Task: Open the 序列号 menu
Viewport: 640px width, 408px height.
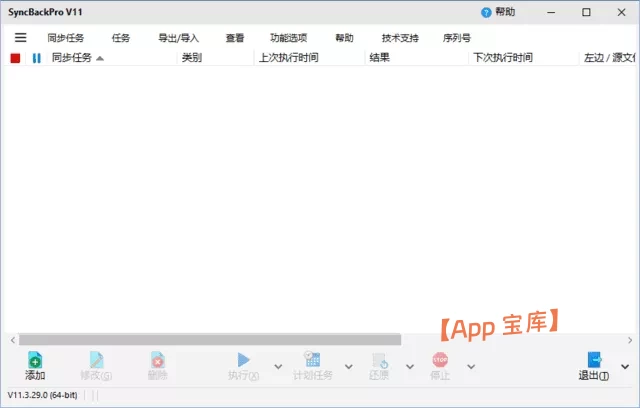Action: (x=457, y=38)
